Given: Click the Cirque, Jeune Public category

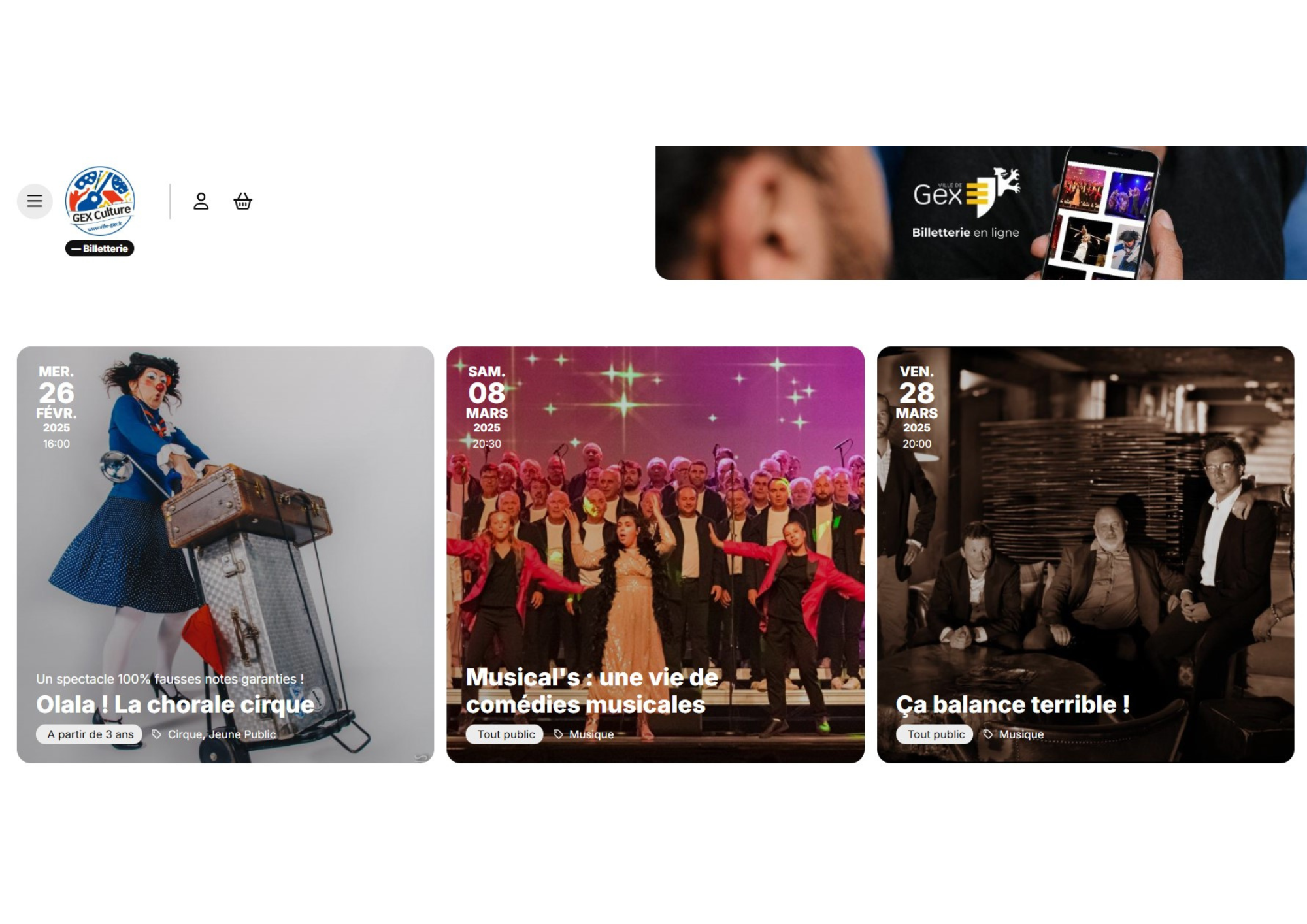Looking at the screenshot, I should click(222, 734).
